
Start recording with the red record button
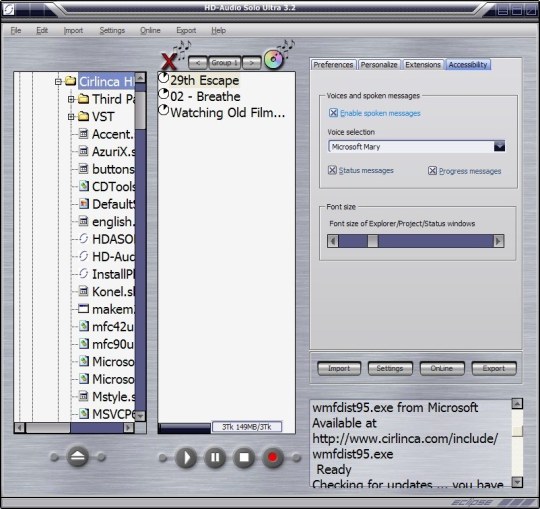pyautogui.click(x=273, y=457)
